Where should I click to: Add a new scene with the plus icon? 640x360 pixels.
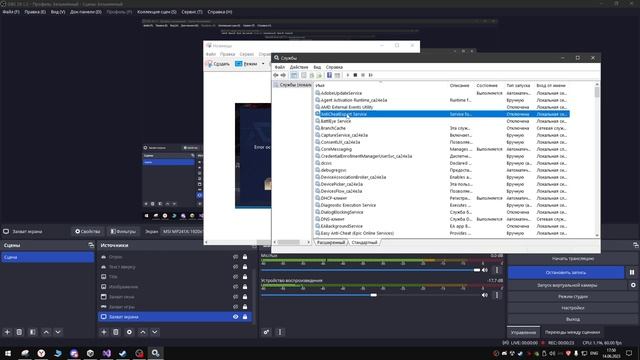pos(7,332)
